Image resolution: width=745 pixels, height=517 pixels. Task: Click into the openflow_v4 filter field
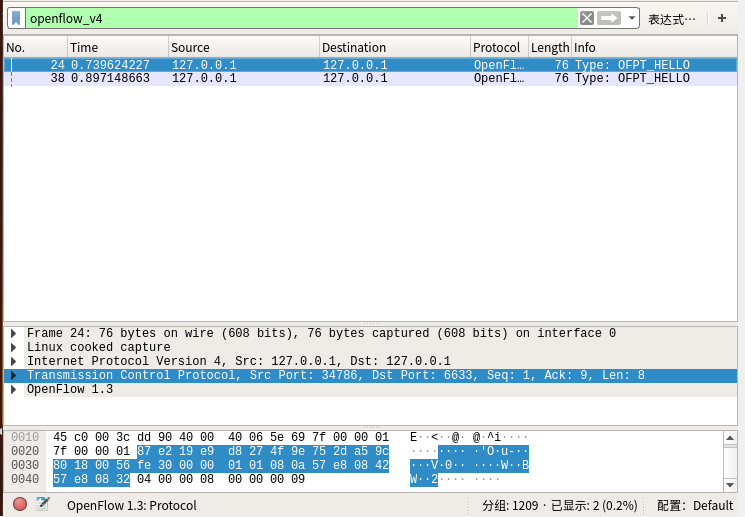coord(302,19)
